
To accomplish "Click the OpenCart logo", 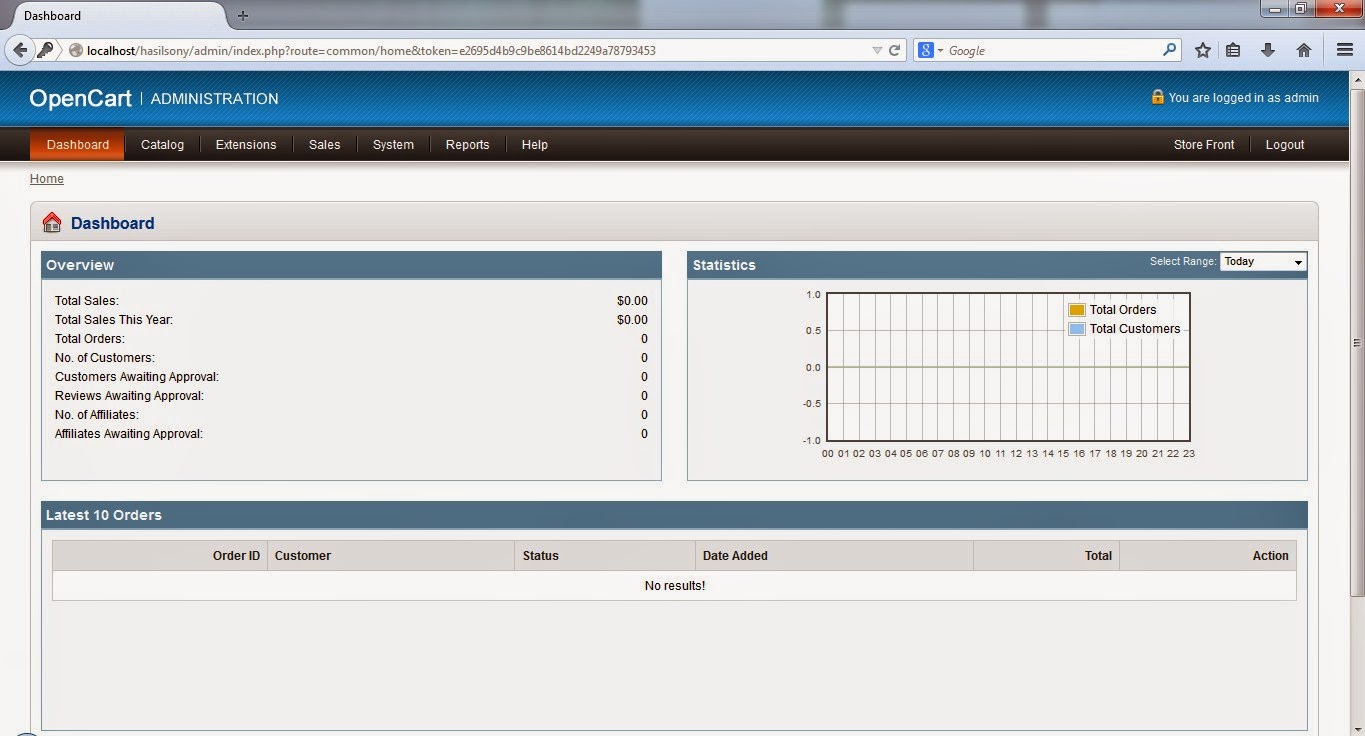I will click(80, 98).
